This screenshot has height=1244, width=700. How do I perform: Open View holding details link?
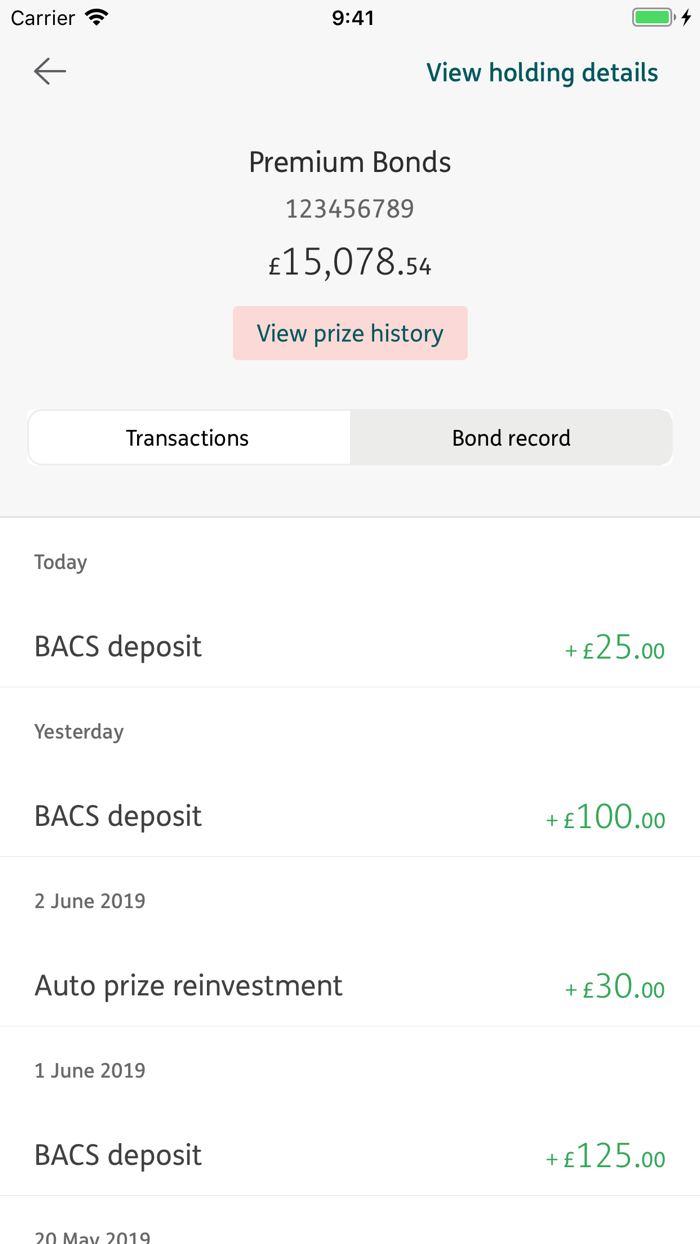[x=542, y=73]
